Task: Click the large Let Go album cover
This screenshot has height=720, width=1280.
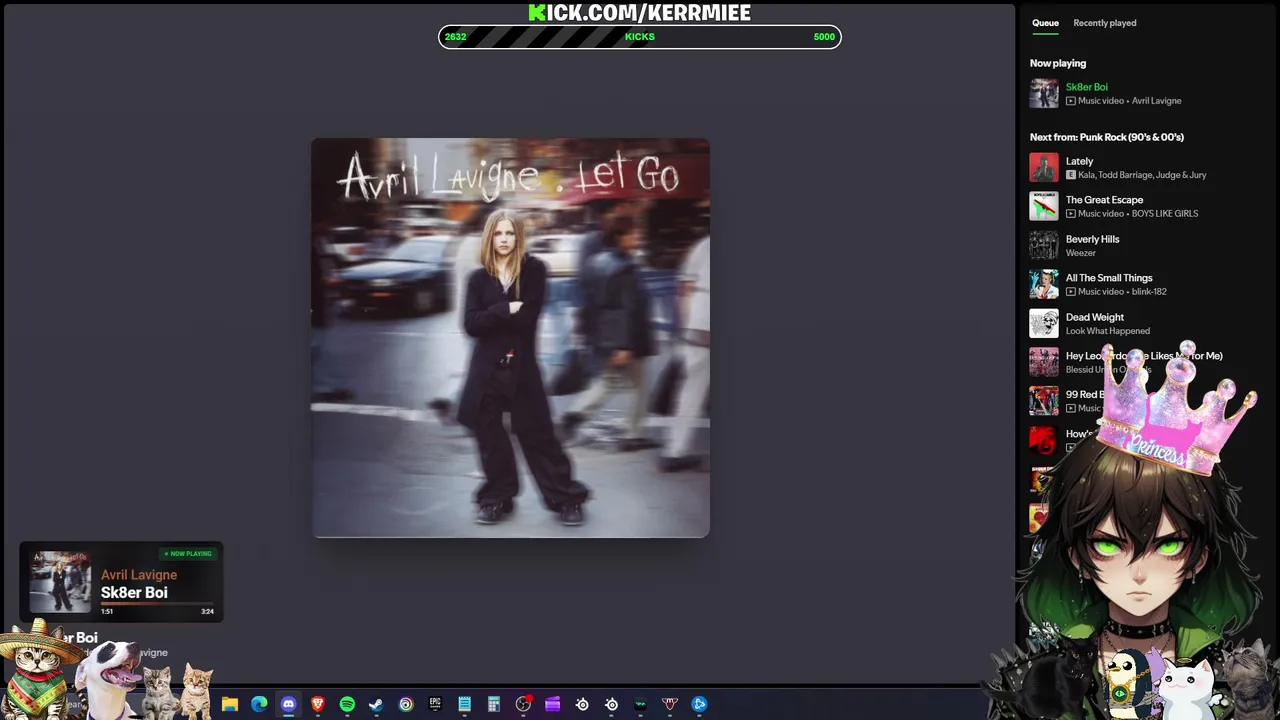Action: pos(510,338)
